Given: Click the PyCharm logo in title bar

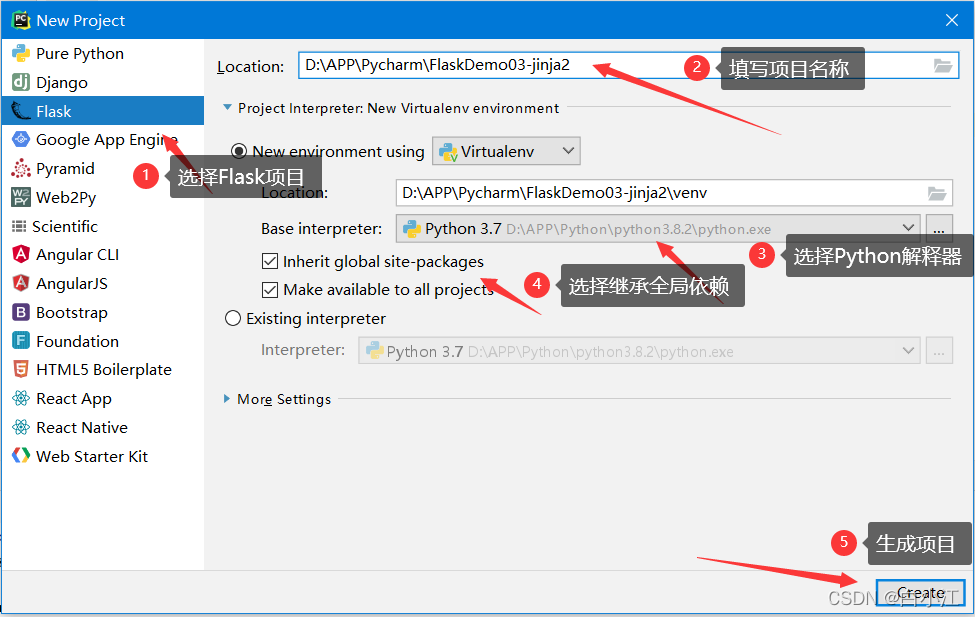Looking at the screenshot, I should [x=21, y=20].
